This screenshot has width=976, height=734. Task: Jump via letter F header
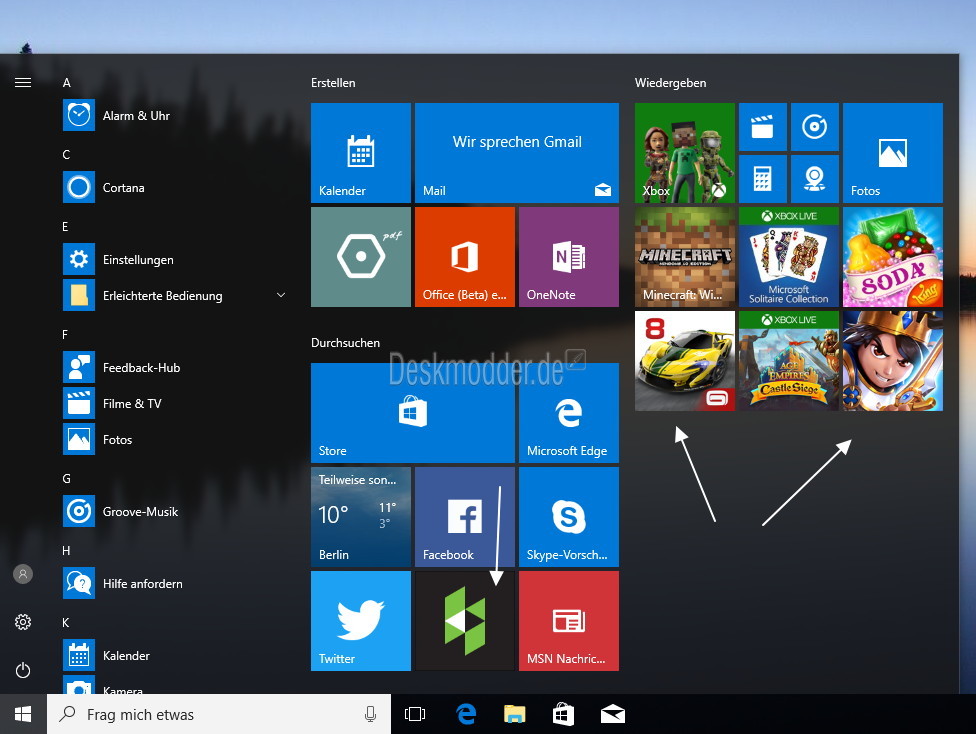[x=65, y=335]
